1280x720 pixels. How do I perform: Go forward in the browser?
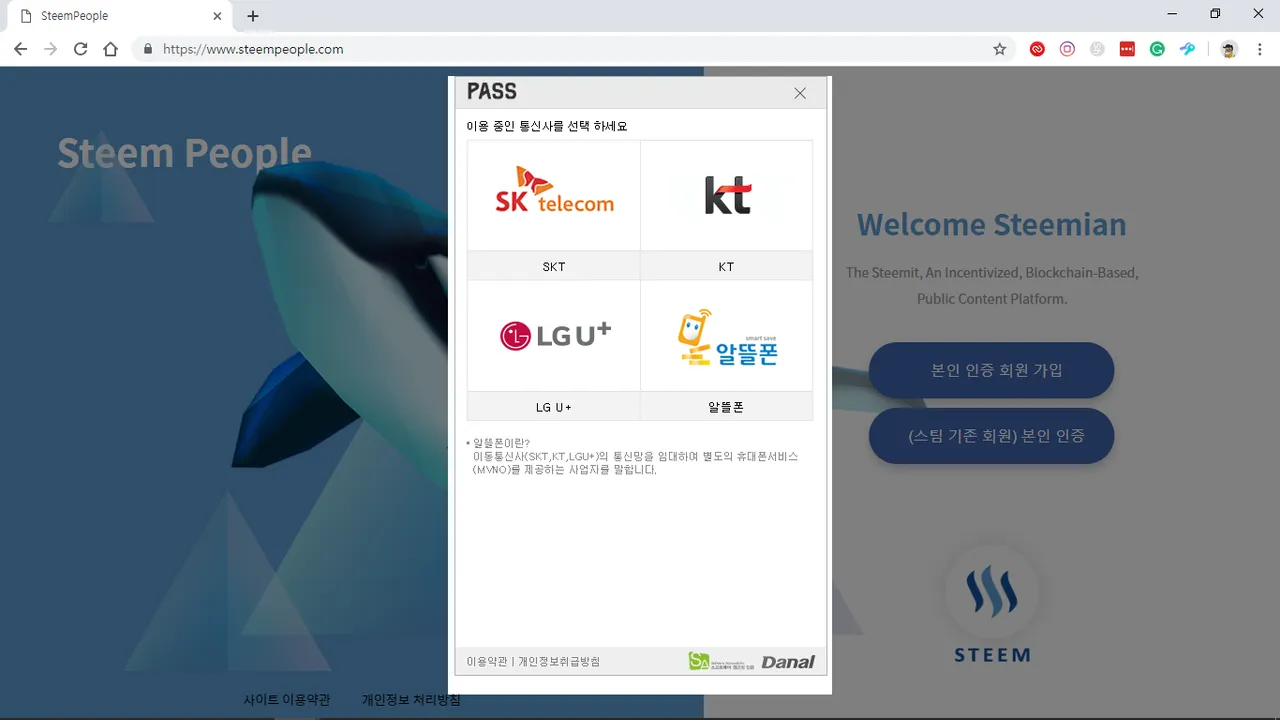[x=50, y=49]
